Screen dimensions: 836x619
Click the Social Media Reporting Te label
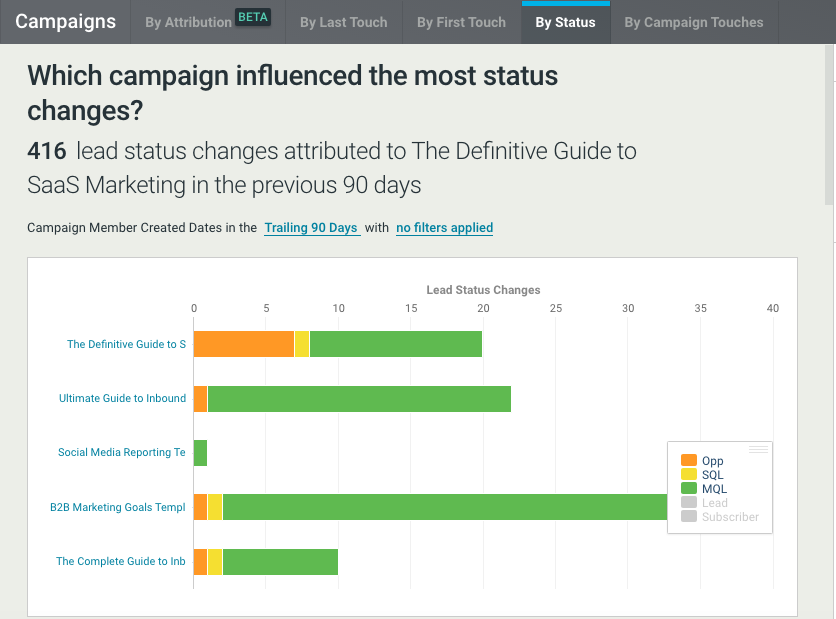[x=121, y=452]
